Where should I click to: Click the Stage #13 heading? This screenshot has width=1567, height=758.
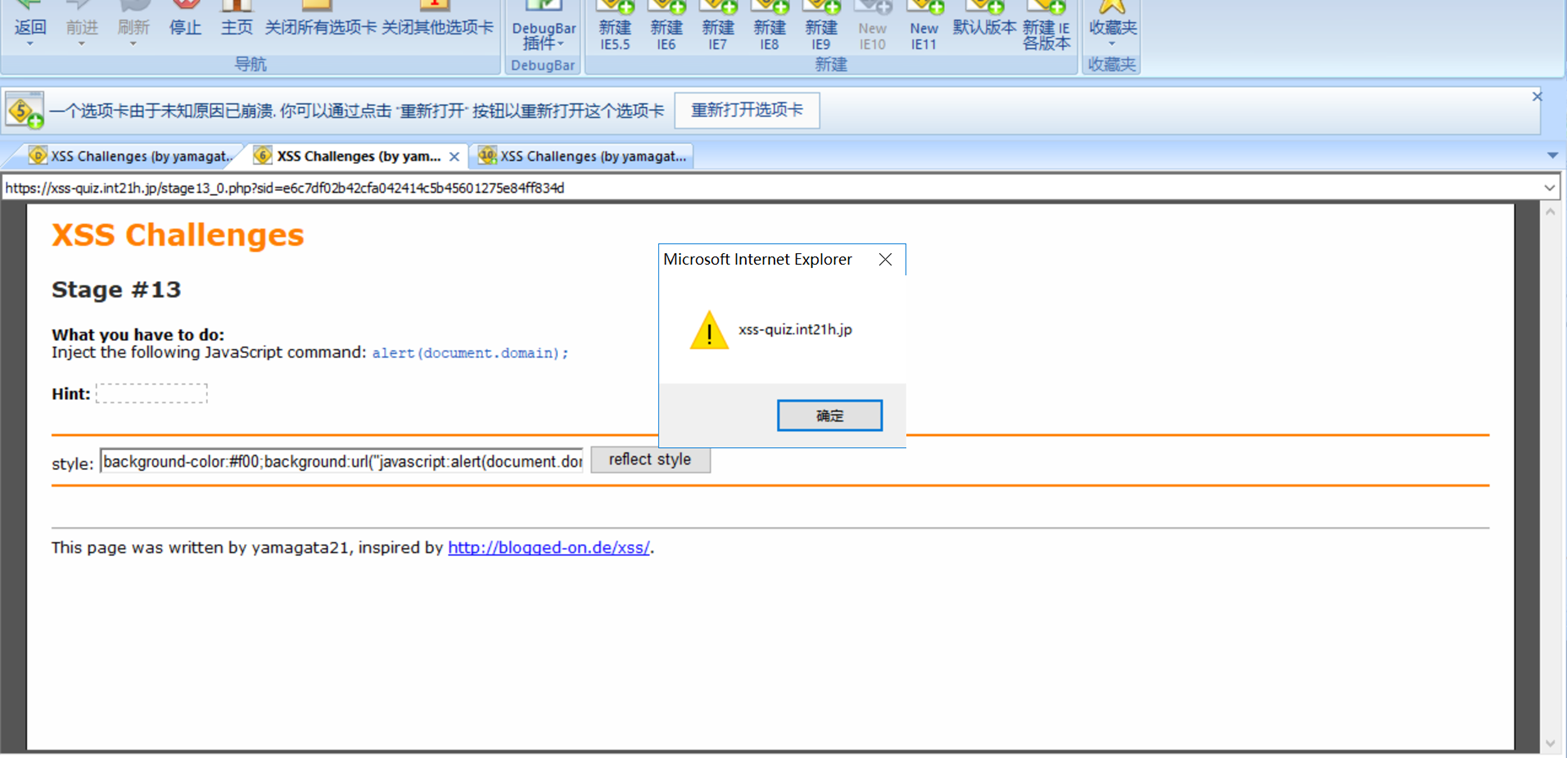pyautogui.click(x=116, y=290)
